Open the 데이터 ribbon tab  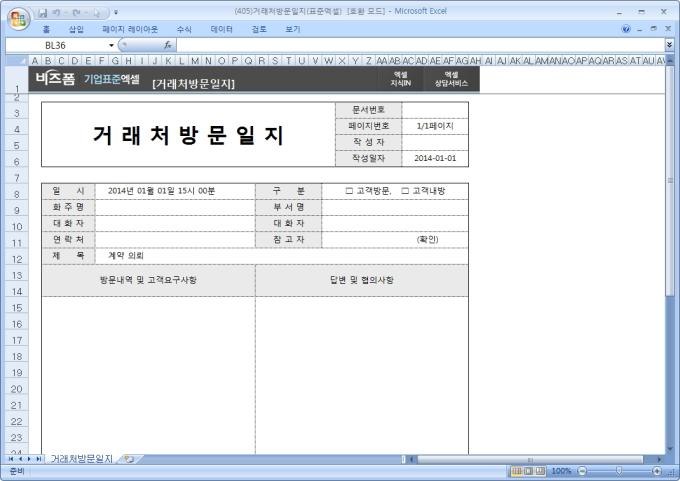221,29
